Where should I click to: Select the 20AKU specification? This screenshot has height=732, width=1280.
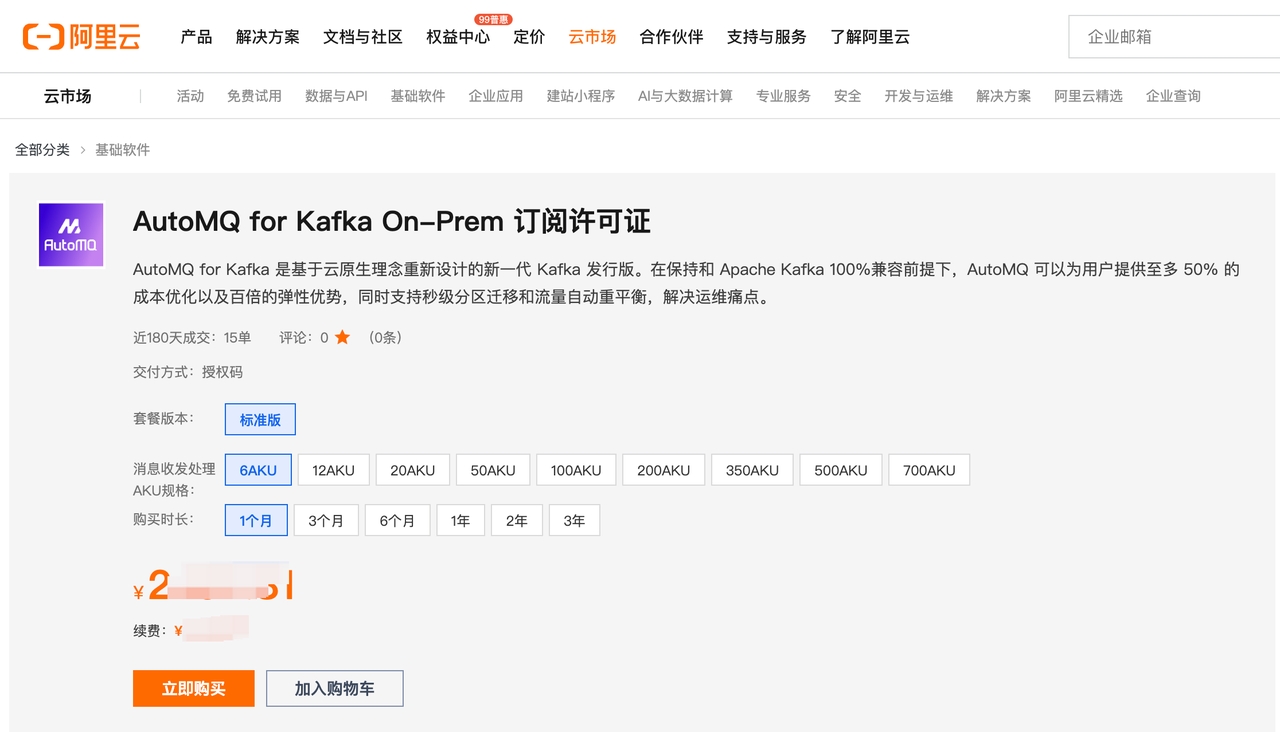click(413, 470)
